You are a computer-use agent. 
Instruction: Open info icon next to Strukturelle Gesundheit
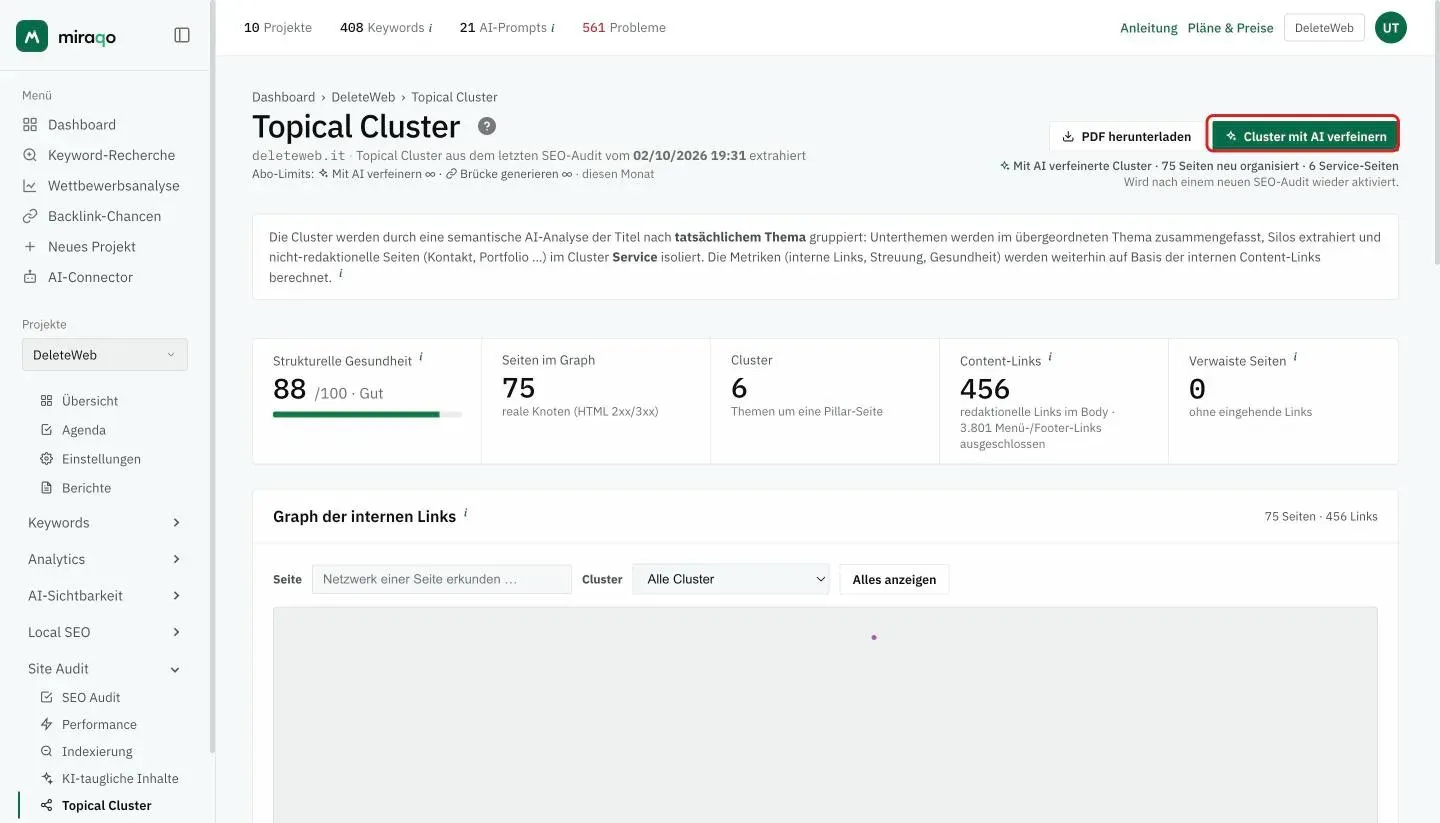421,357
